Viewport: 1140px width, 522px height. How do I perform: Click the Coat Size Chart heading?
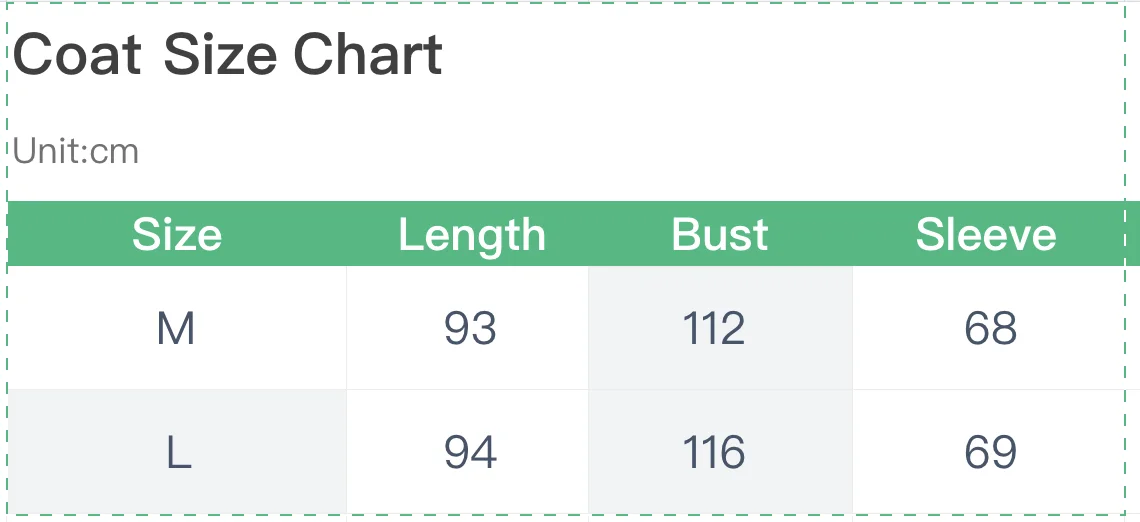click(x=228, y=55)
